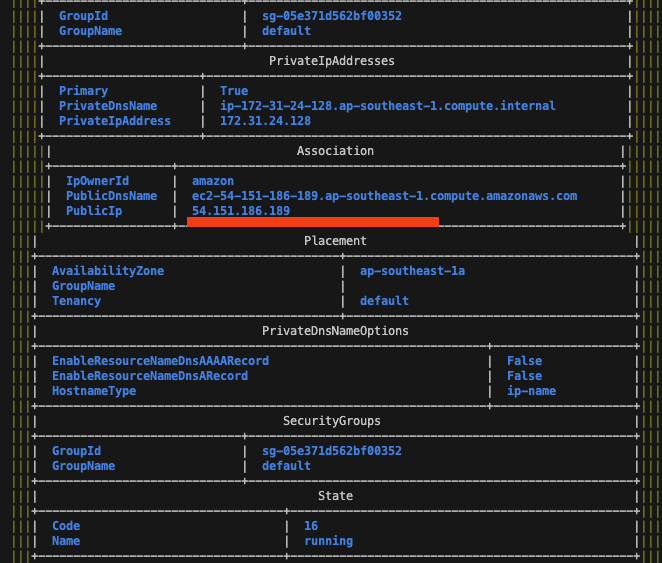
Task: Select the EnableResourceNameDnsARecord label
Action: click(x=150, y=376)
